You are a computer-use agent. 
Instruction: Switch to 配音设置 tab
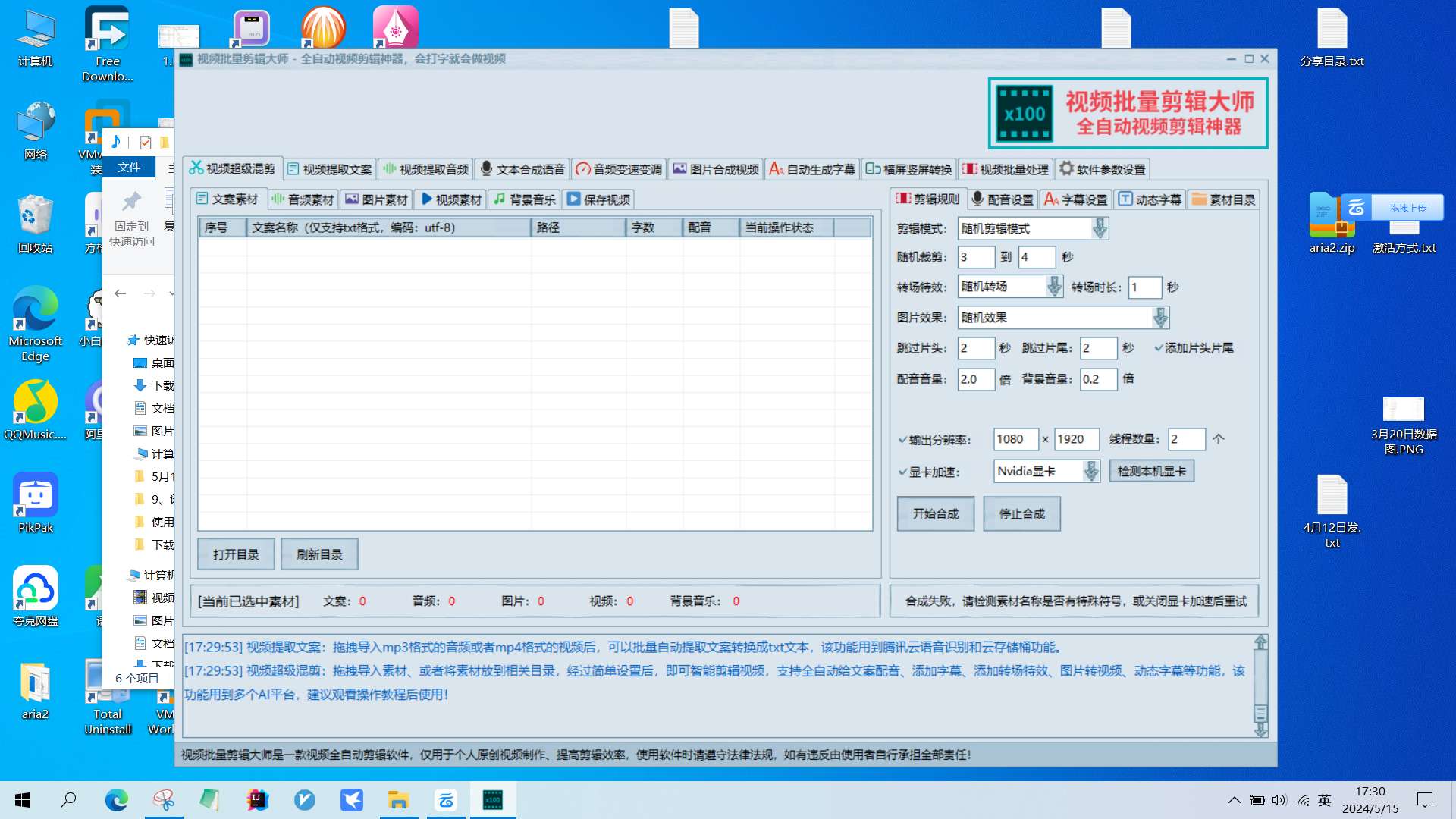coord(1003,199)
